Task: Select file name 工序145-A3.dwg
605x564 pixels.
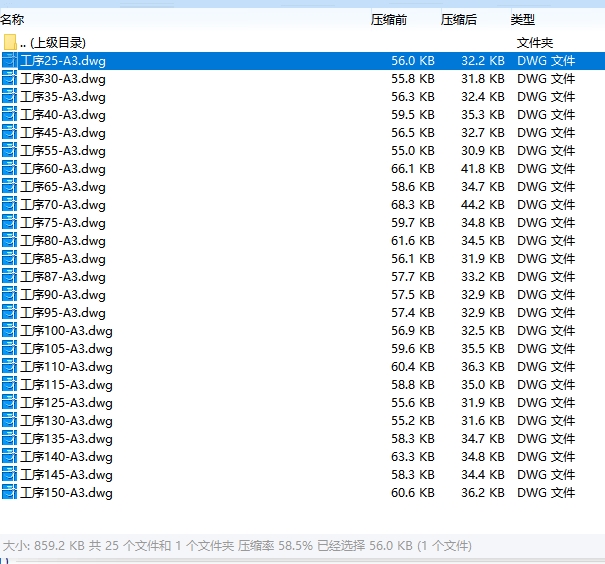Action: click(x=66, y=475)
